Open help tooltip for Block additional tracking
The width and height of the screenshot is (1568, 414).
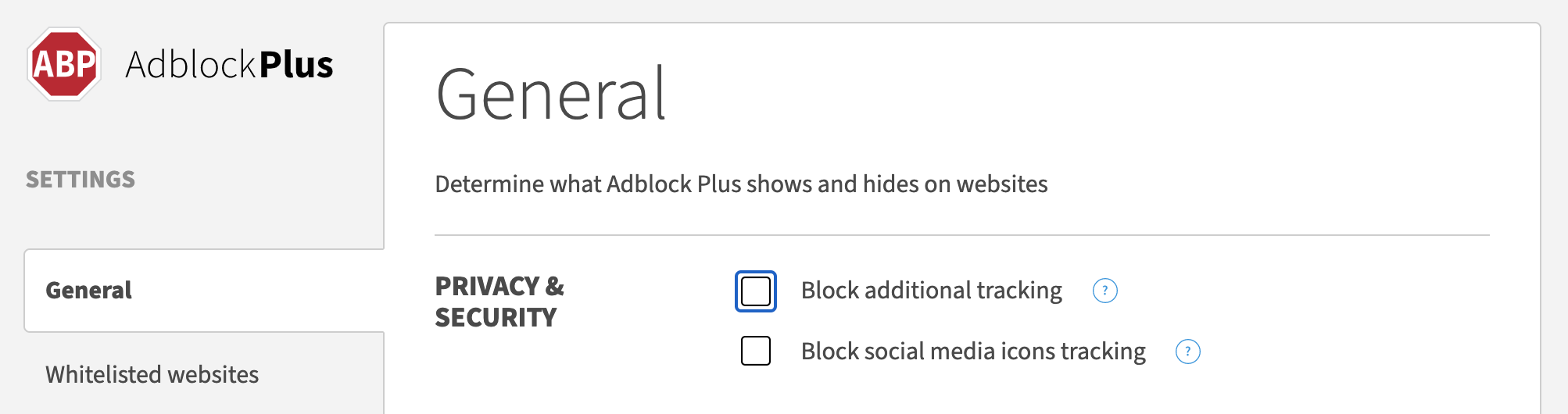(1104, 291)
